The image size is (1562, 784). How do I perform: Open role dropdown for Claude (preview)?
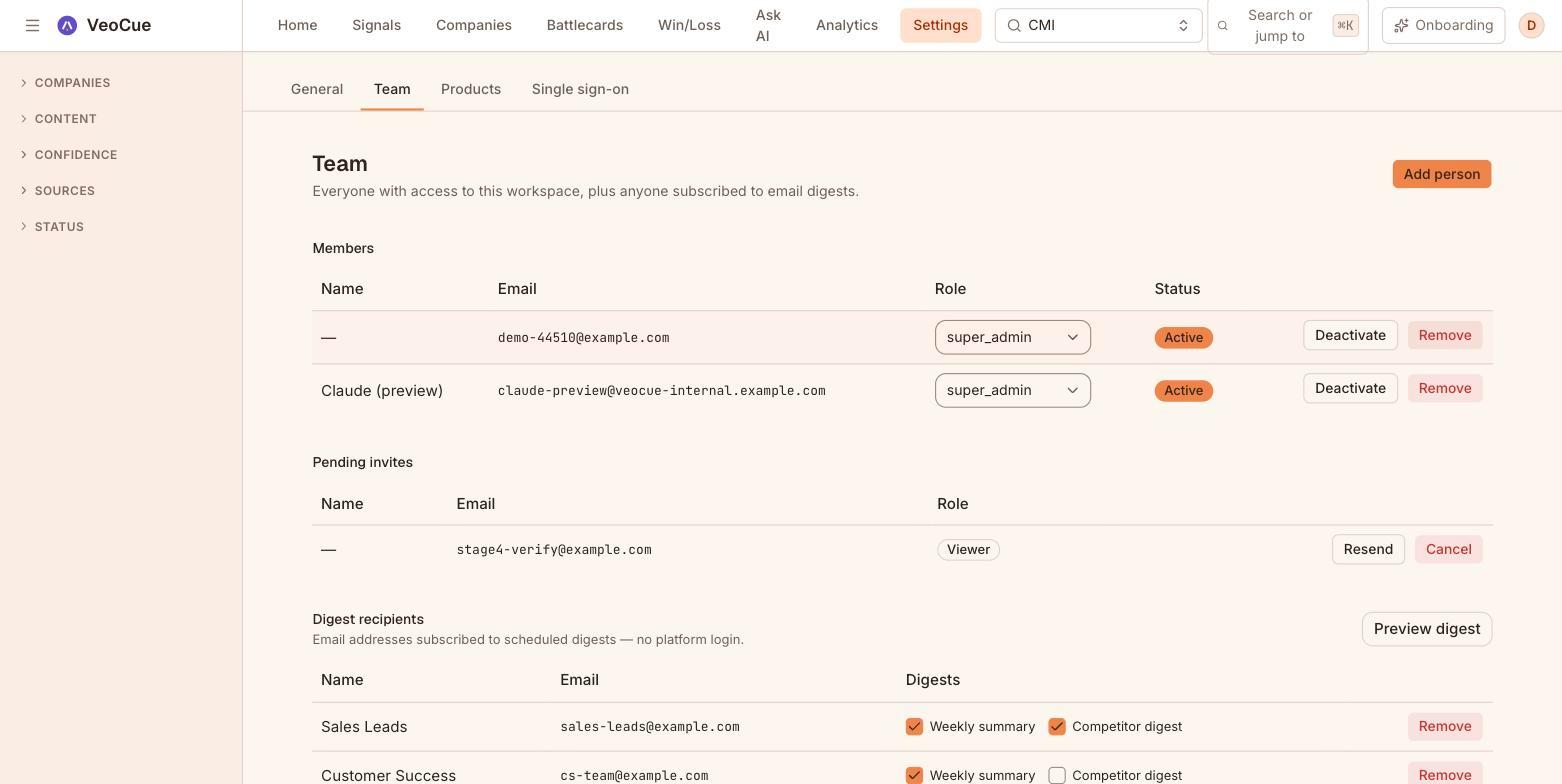(x=1012, y=390)
